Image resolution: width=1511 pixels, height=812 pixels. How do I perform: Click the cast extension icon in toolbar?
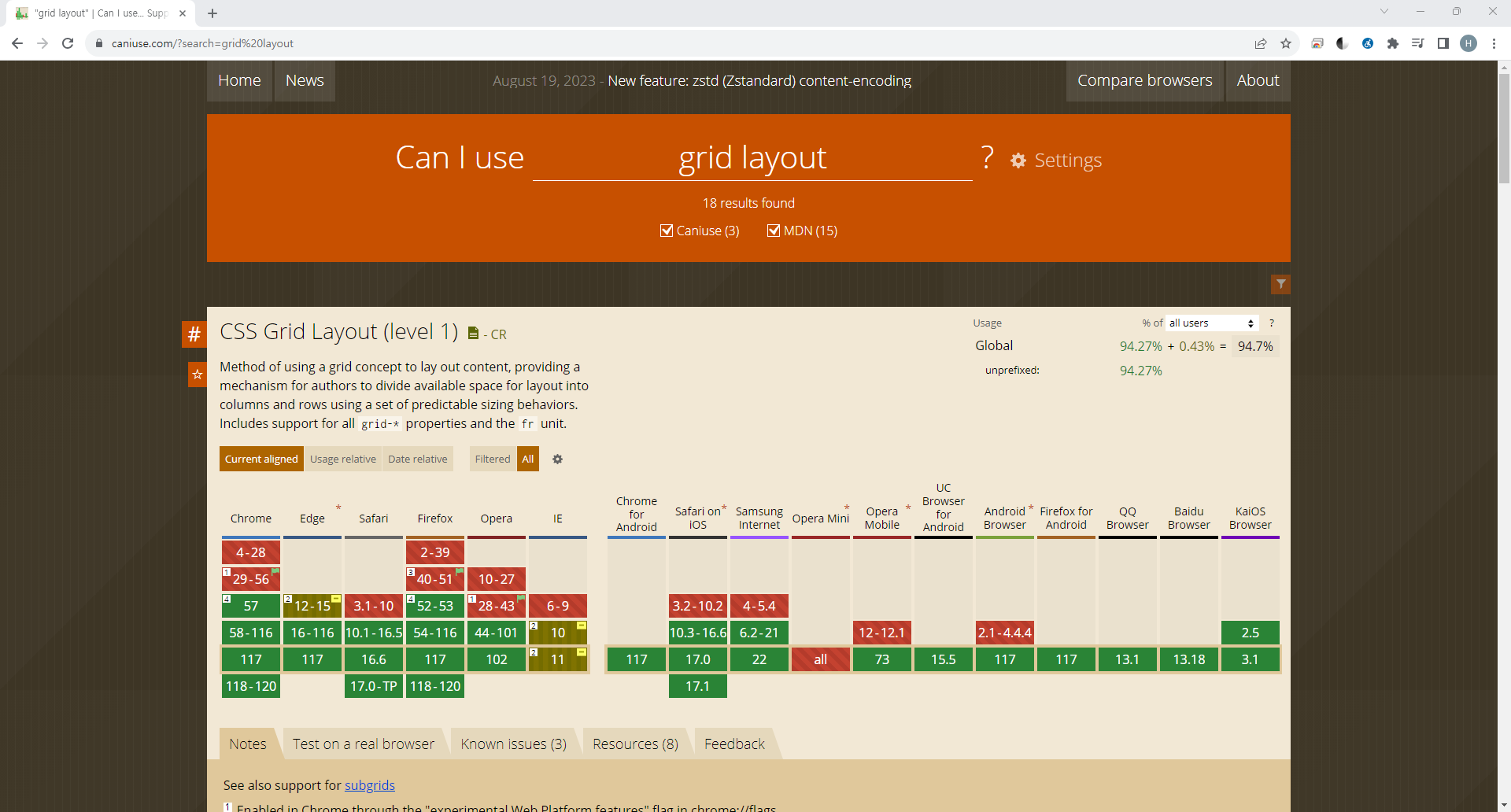(1317, 43)
